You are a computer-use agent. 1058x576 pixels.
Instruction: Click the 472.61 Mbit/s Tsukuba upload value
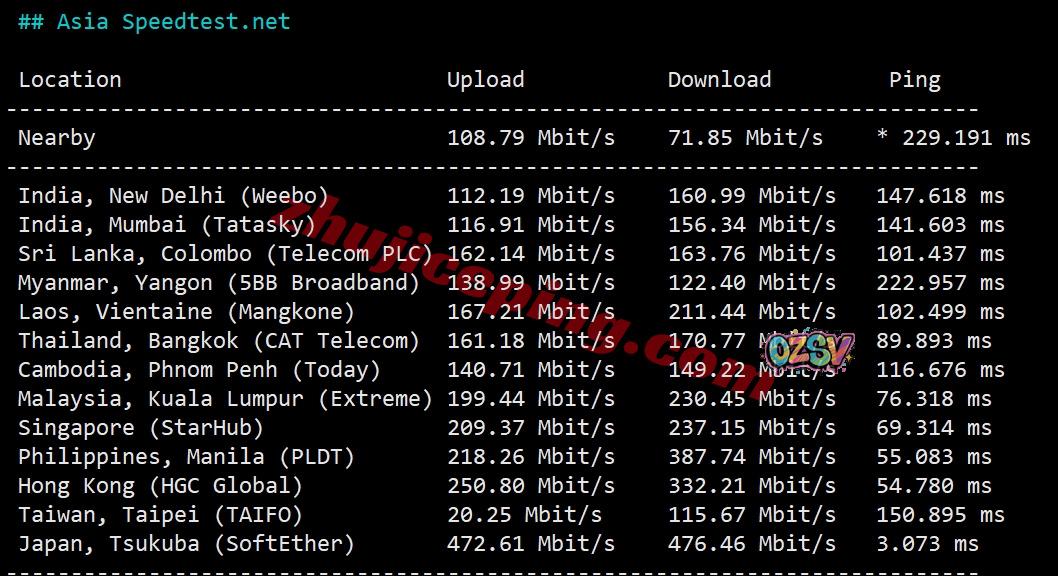click(531, 544)
